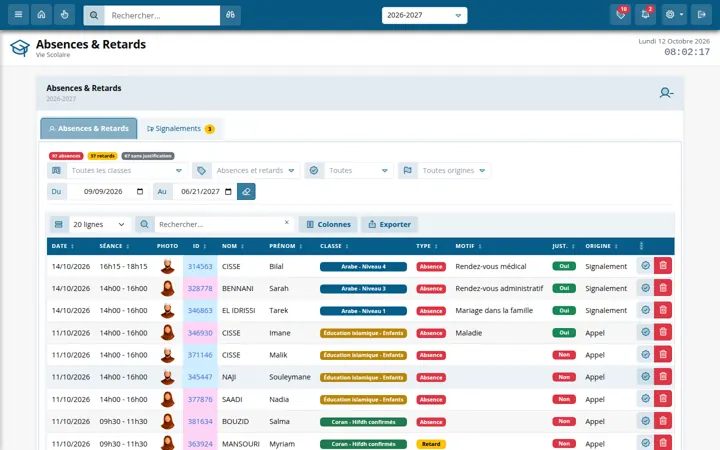The height and width of the screenshot is (450, 720).
Task: Open the bell alerts with badge 2
Action: click(x=646, y=15)
